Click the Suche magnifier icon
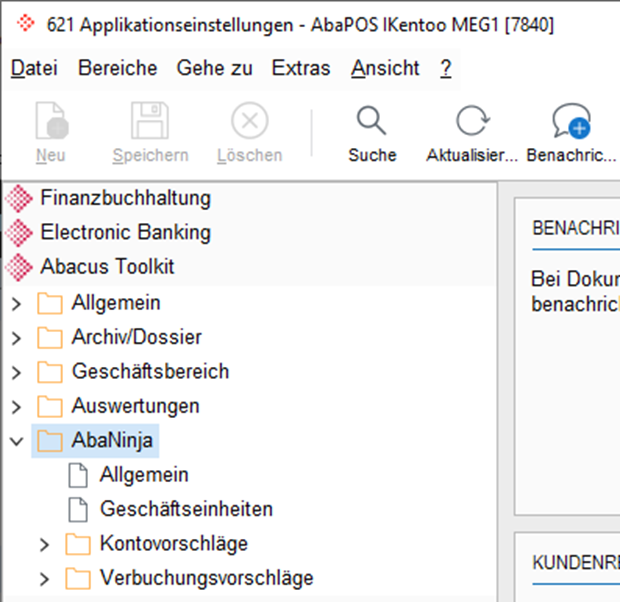Viewport: 620px width, 602px height. tap(372, 123)
